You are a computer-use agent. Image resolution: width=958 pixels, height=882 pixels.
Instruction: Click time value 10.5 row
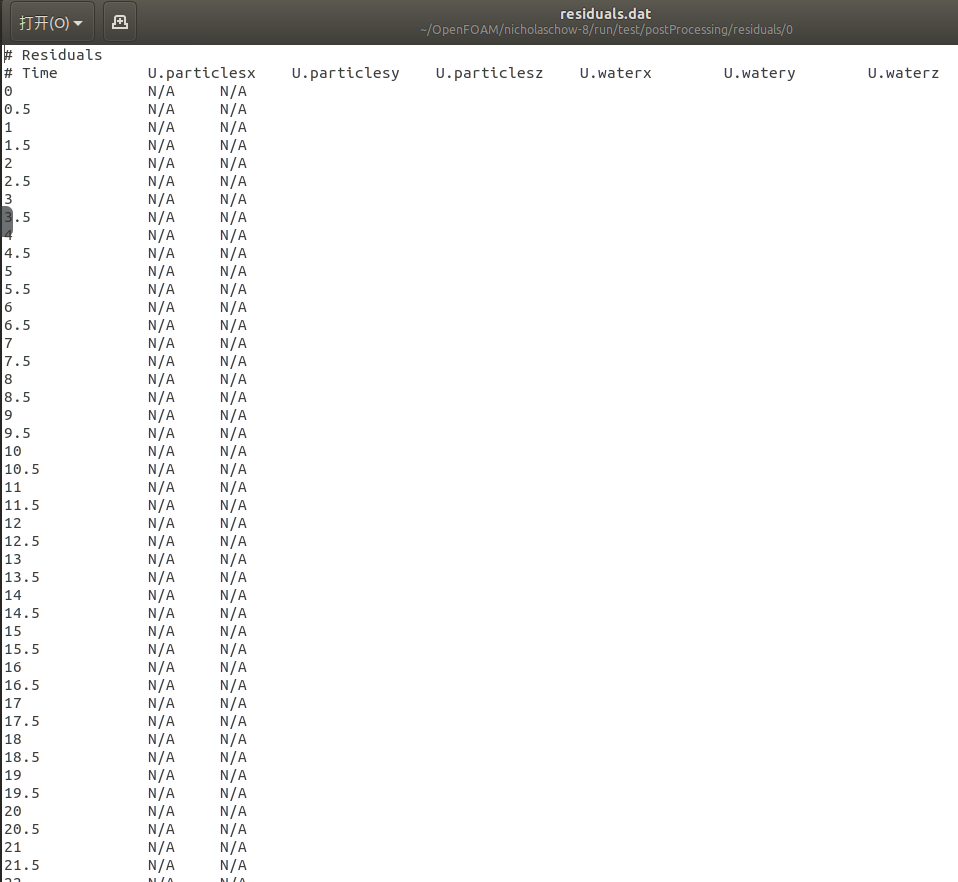(x=22, y=470)
